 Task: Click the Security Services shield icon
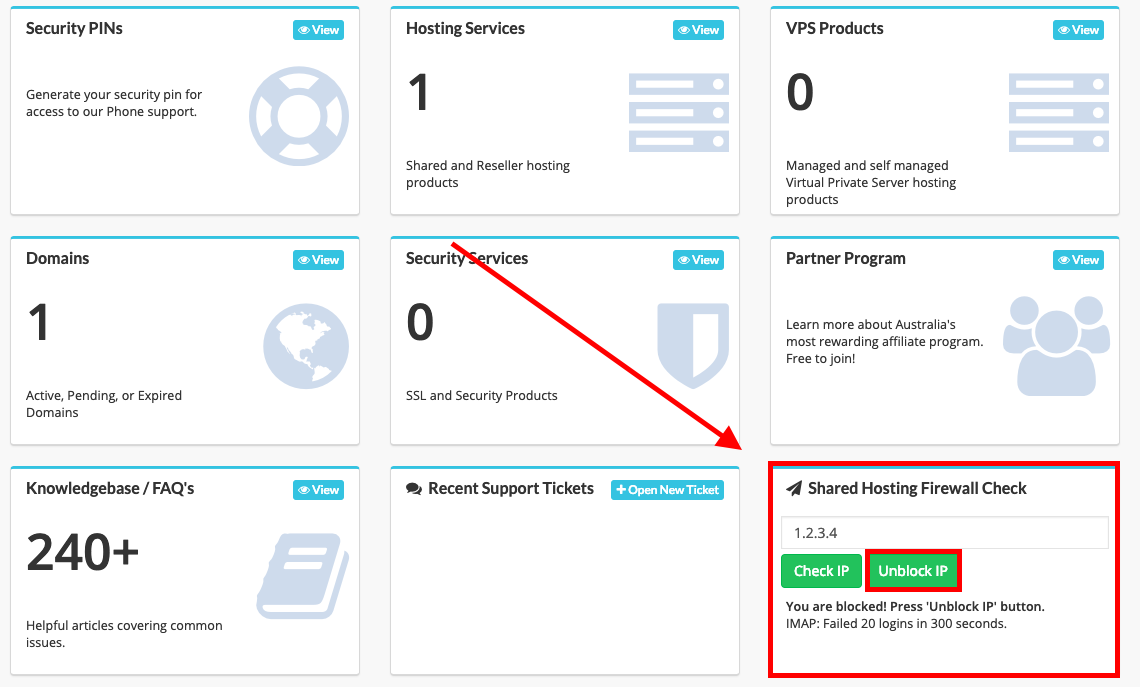pos(692,345)
